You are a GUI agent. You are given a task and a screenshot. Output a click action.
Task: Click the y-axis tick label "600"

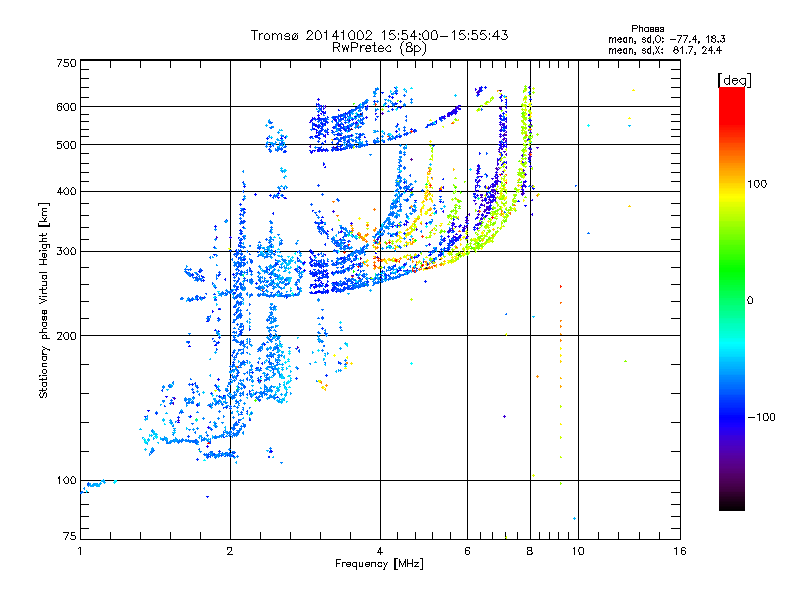[66, 107]
